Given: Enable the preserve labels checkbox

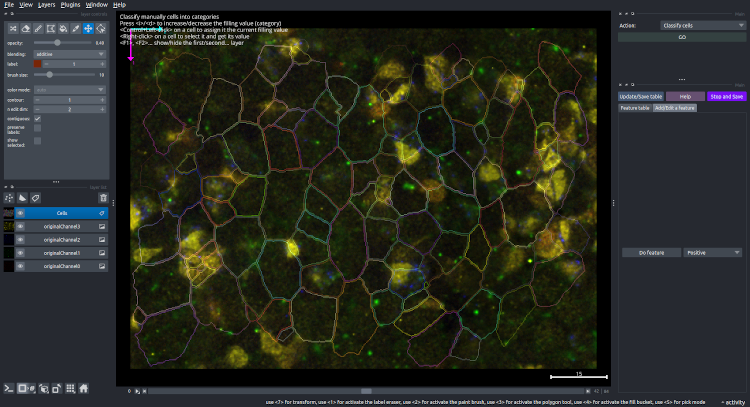Looking at the screenshot, I should [38, 129].
